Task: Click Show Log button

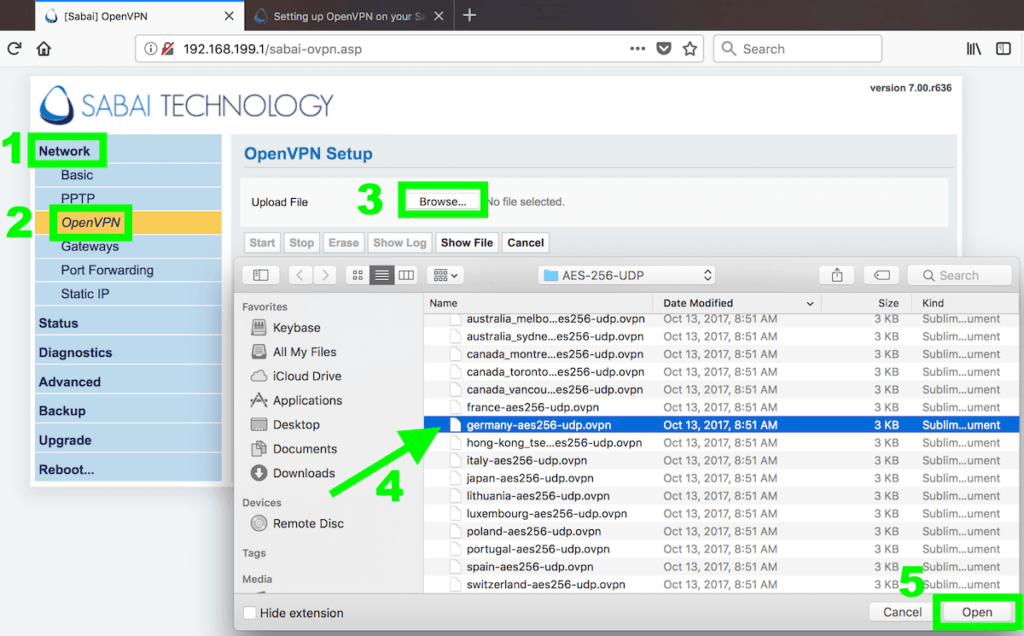Action: tap(400, 242)
